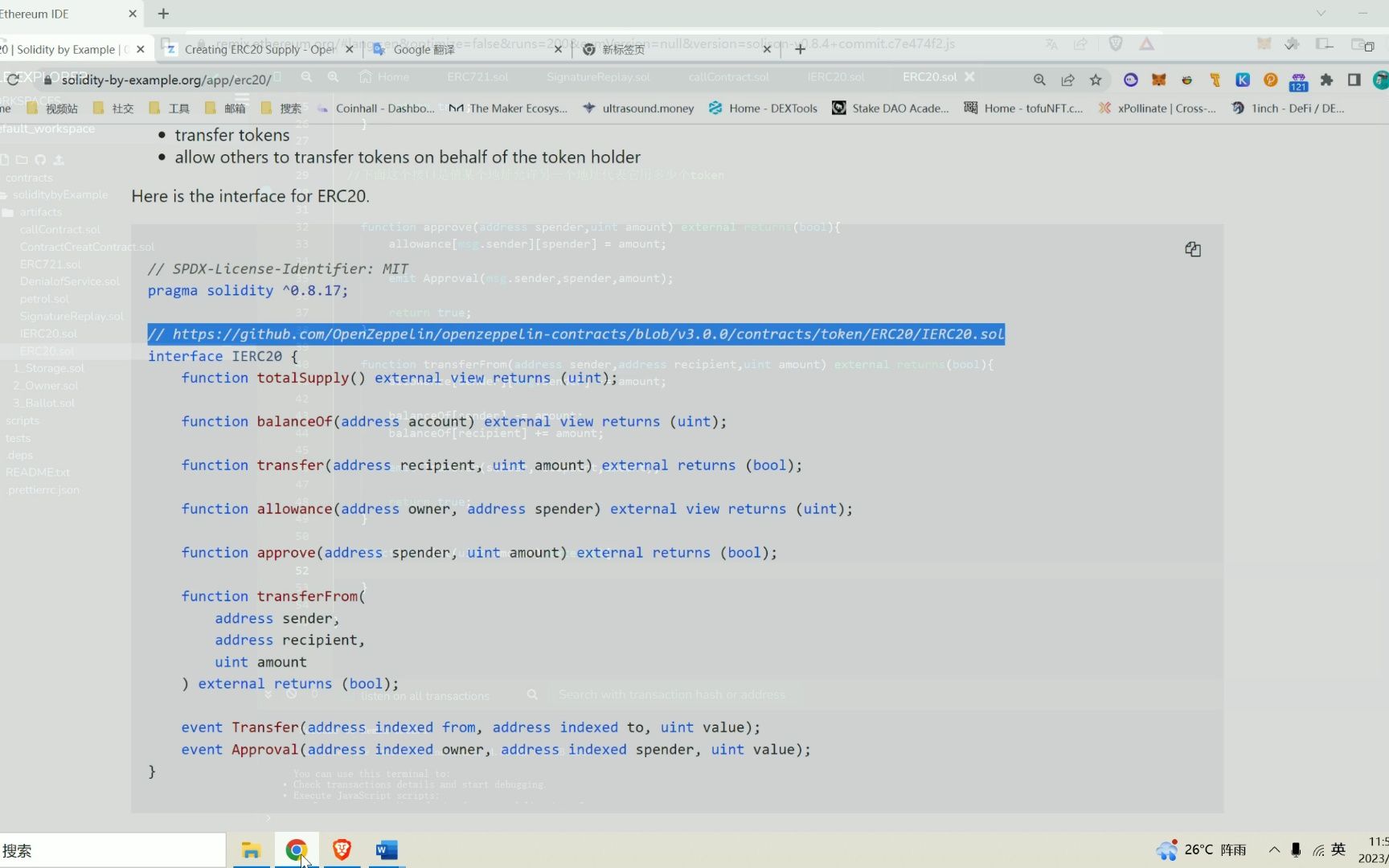Click the totalSupply function line
Image resolution: width=1389 pixels, height=868 pixels.
tap(399, 378)
